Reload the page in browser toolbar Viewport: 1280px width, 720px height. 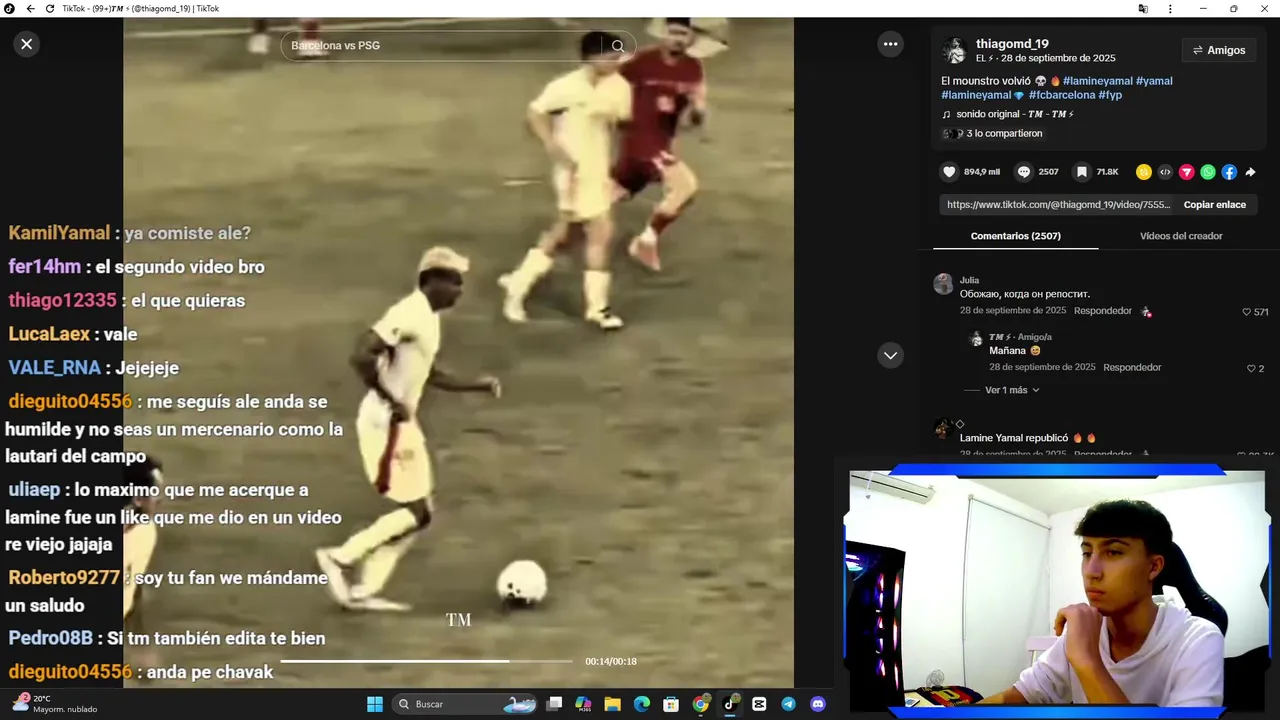pos(50,8)
